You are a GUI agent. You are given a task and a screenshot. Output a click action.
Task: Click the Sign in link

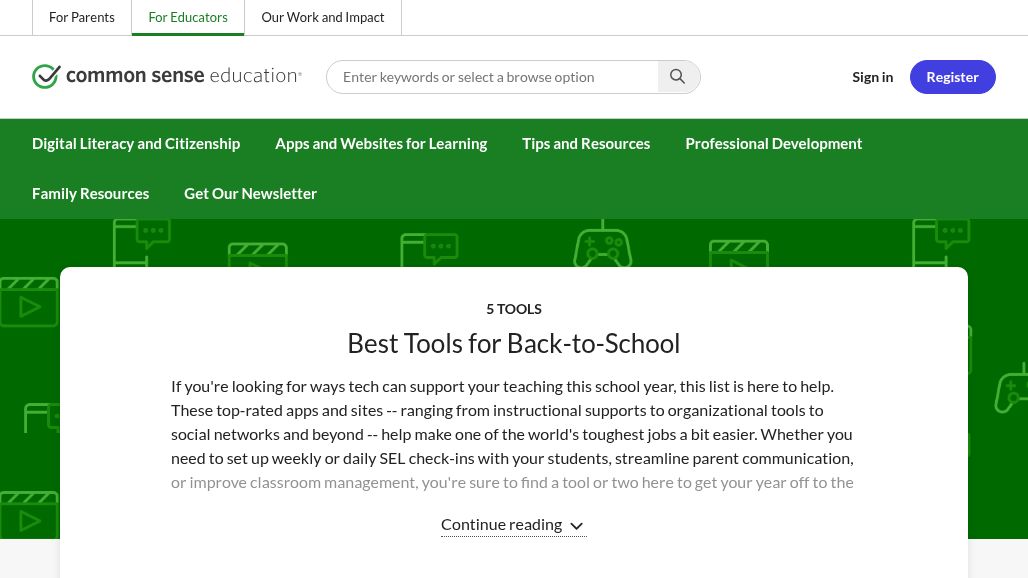click(872, 76)
